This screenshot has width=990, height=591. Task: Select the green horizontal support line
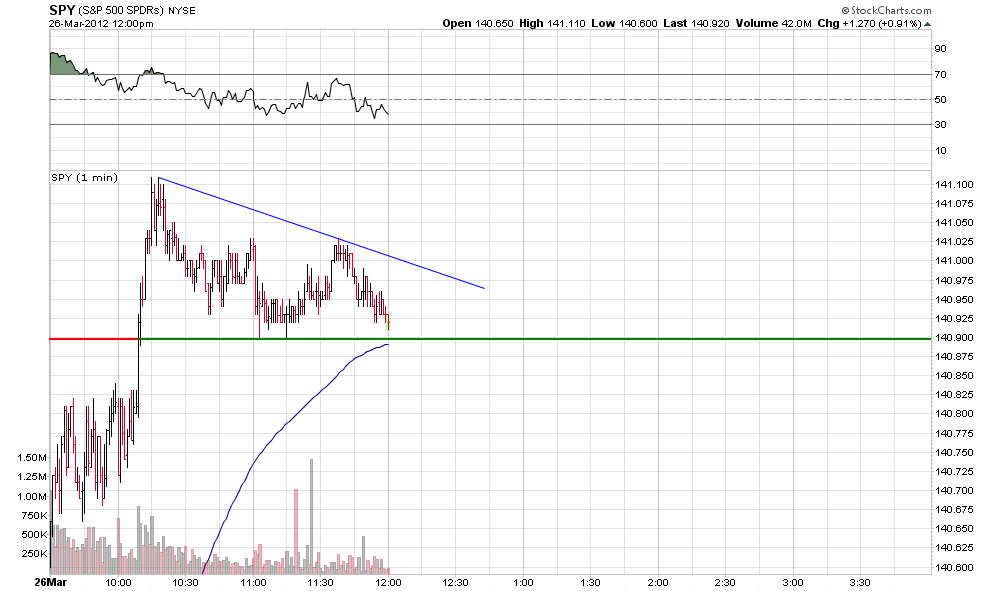click(535, 339)
